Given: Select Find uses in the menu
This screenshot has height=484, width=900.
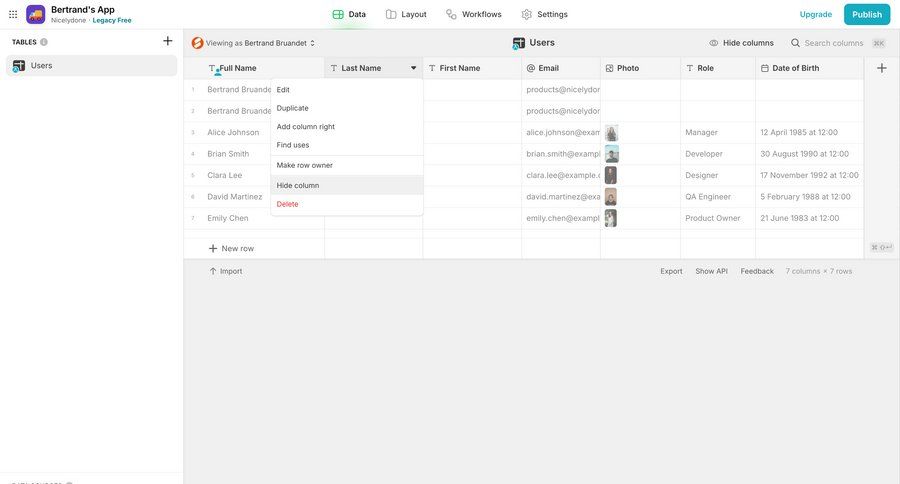Looking at the screenshot, I should click(x=347, y=145).
